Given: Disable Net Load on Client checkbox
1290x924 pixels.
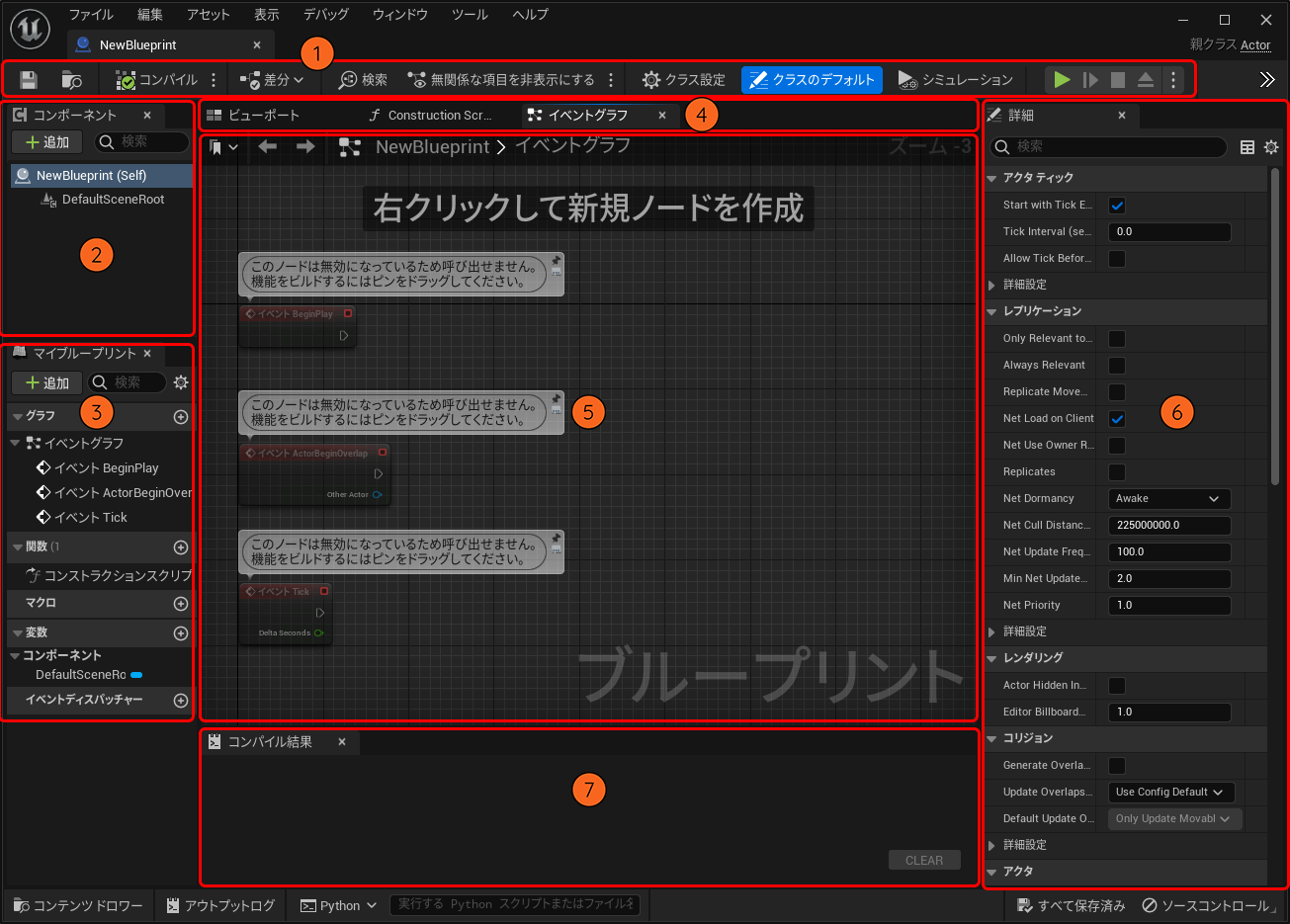Looking at the screenshot, I should (x=1117, y=419).
